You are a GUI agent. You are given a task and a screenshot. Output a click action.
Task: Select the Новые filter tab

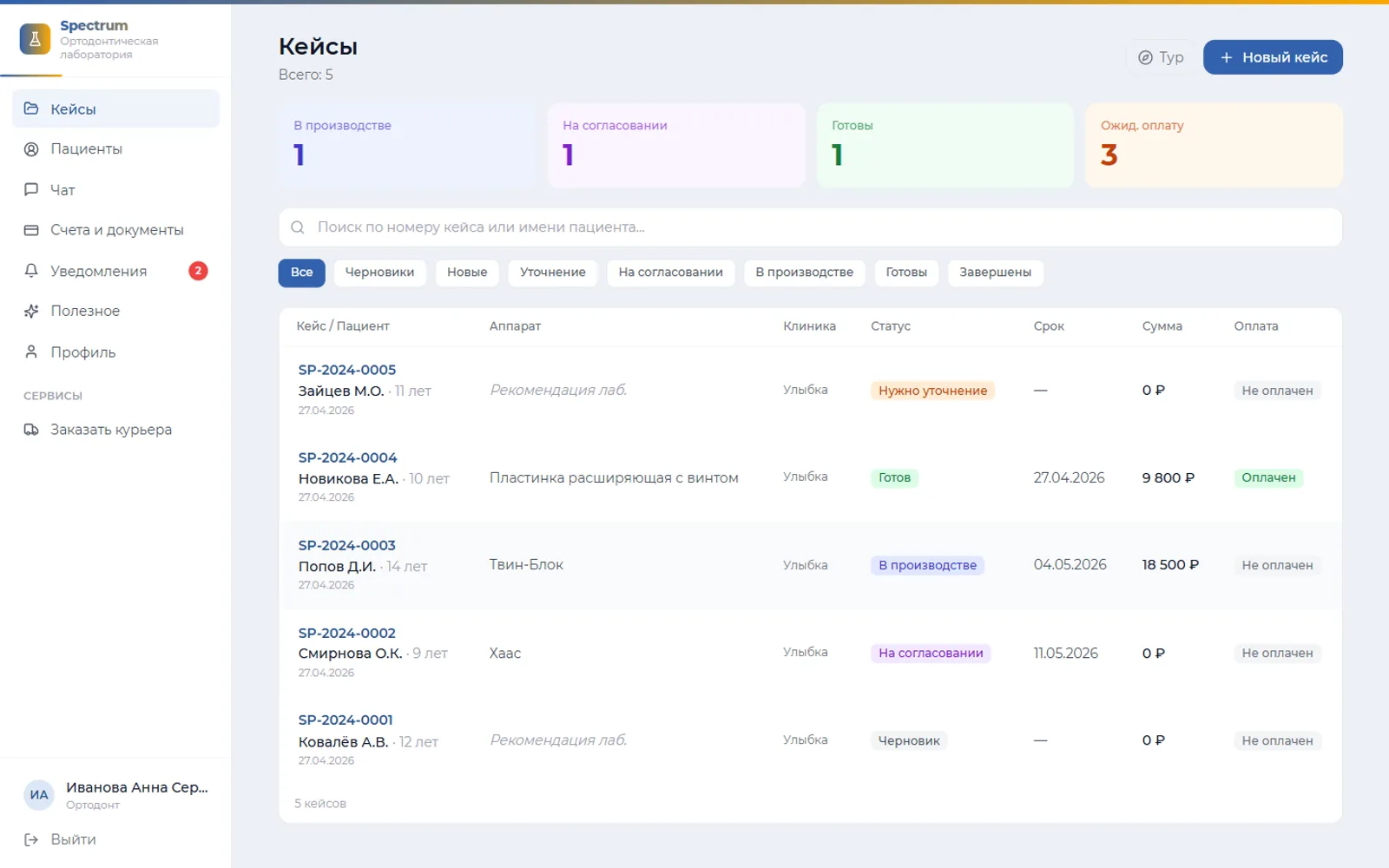467,273
